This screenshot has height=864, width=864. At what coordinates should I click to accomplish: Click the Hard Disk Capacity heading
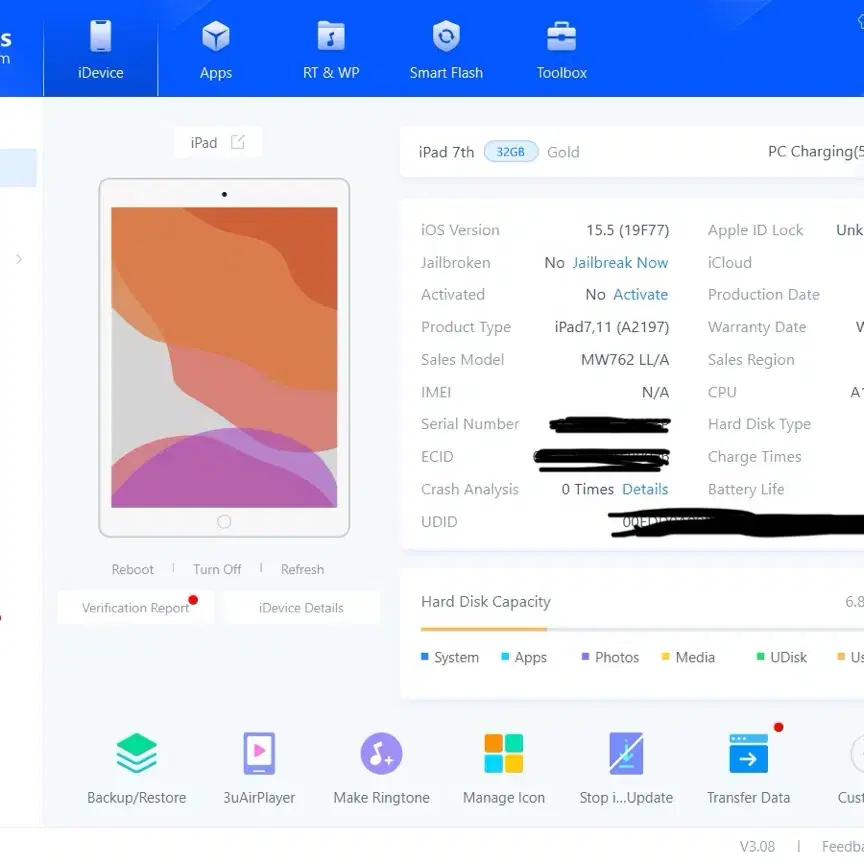[485, 602]
